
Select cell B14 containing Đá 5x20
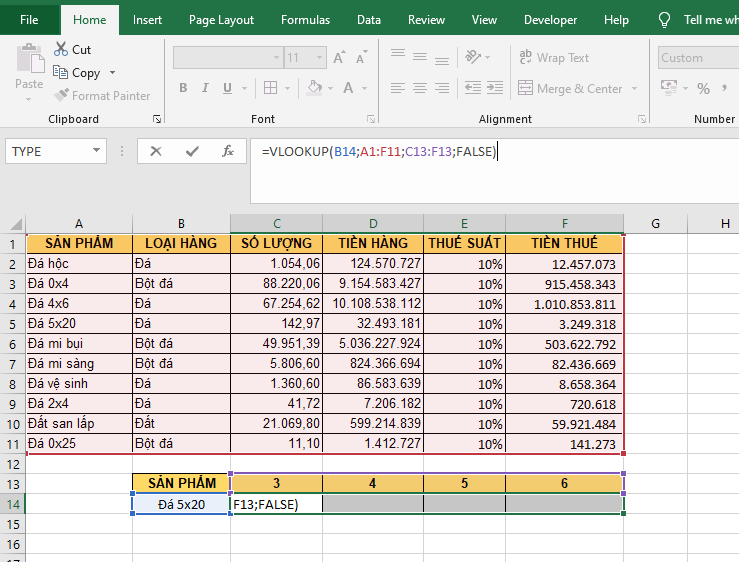pyautogui.click(x=181, y=505)
